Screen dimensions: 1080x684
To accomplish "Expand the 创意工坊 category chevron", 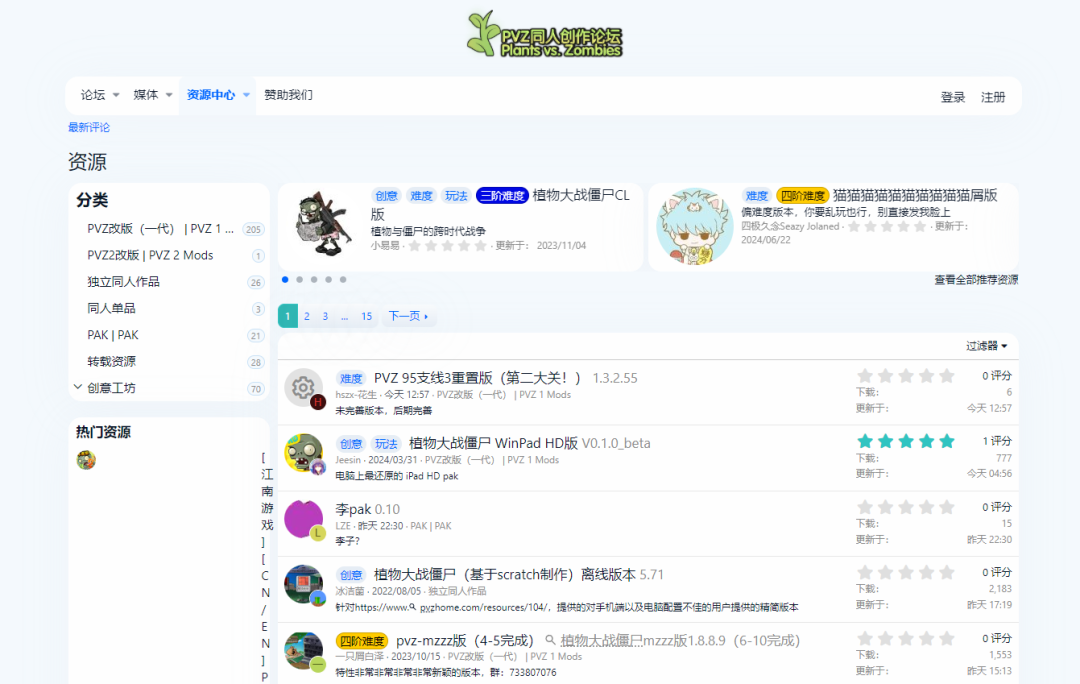I will point(78,387).
